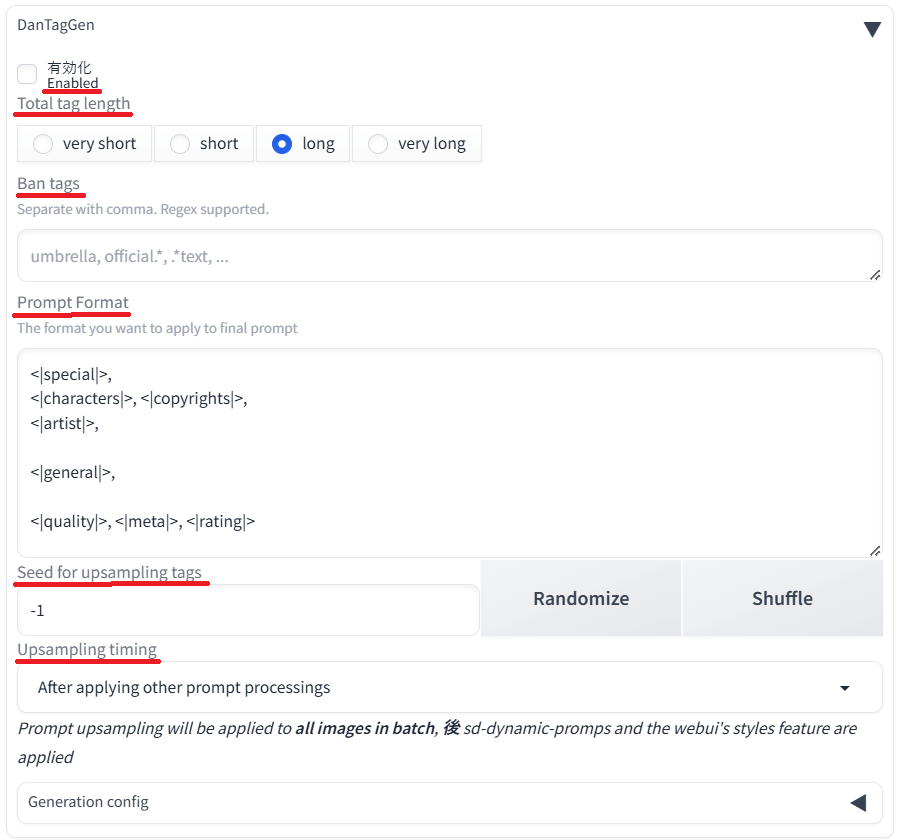Pick the "very long" tag length option

tap(378, 144)
